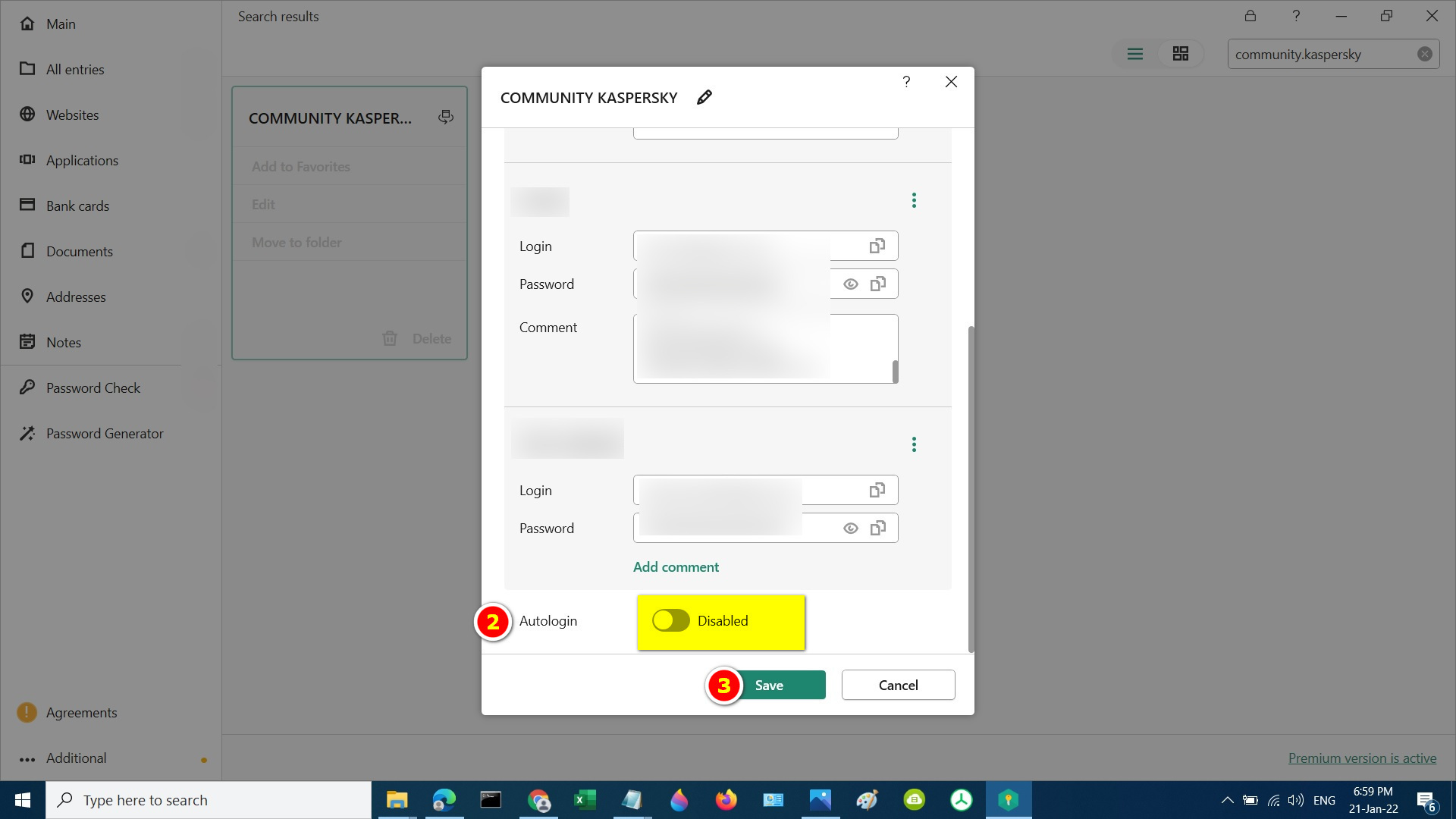
Task: Open first account's three-dot menu
Action: point(914,200)
